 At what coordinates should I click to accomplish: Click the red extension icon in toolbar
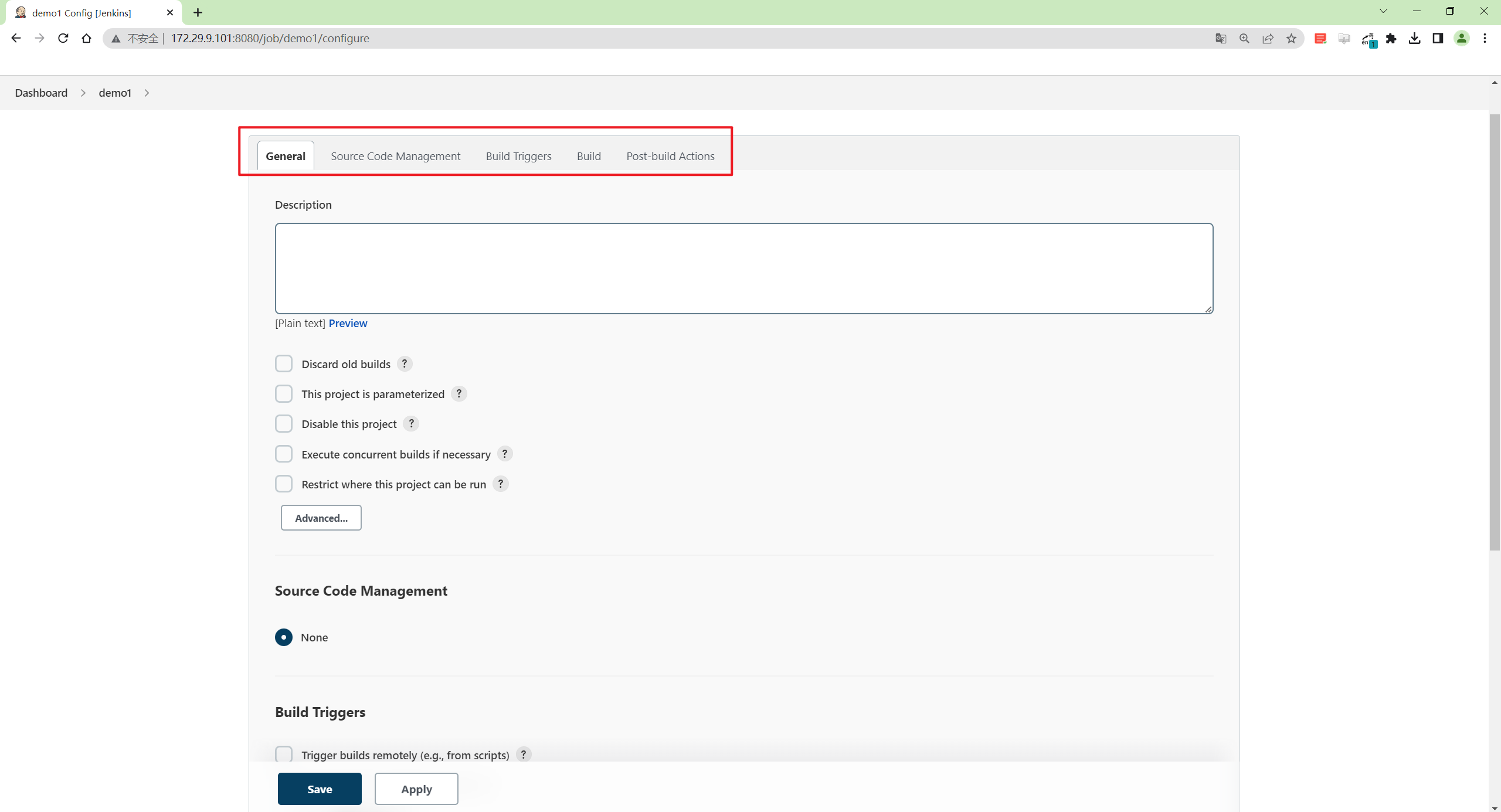(x=1320, y=38)
